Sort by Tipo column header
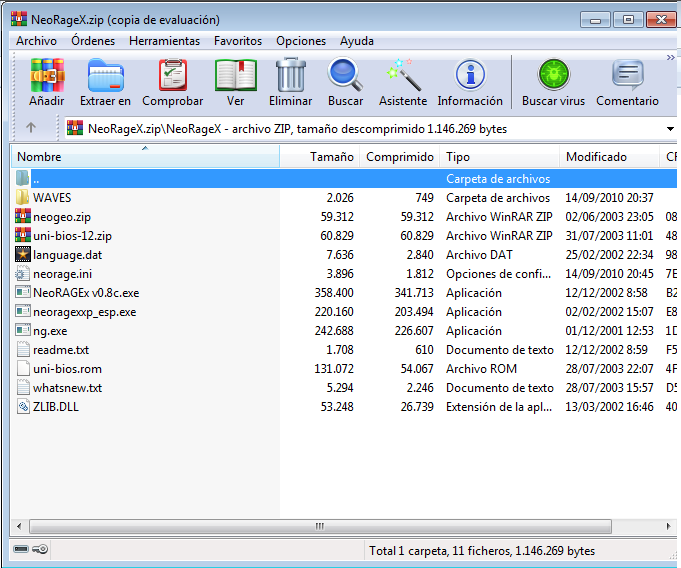The height and width of the screenshot is (568, 681). tap(499, 156)
